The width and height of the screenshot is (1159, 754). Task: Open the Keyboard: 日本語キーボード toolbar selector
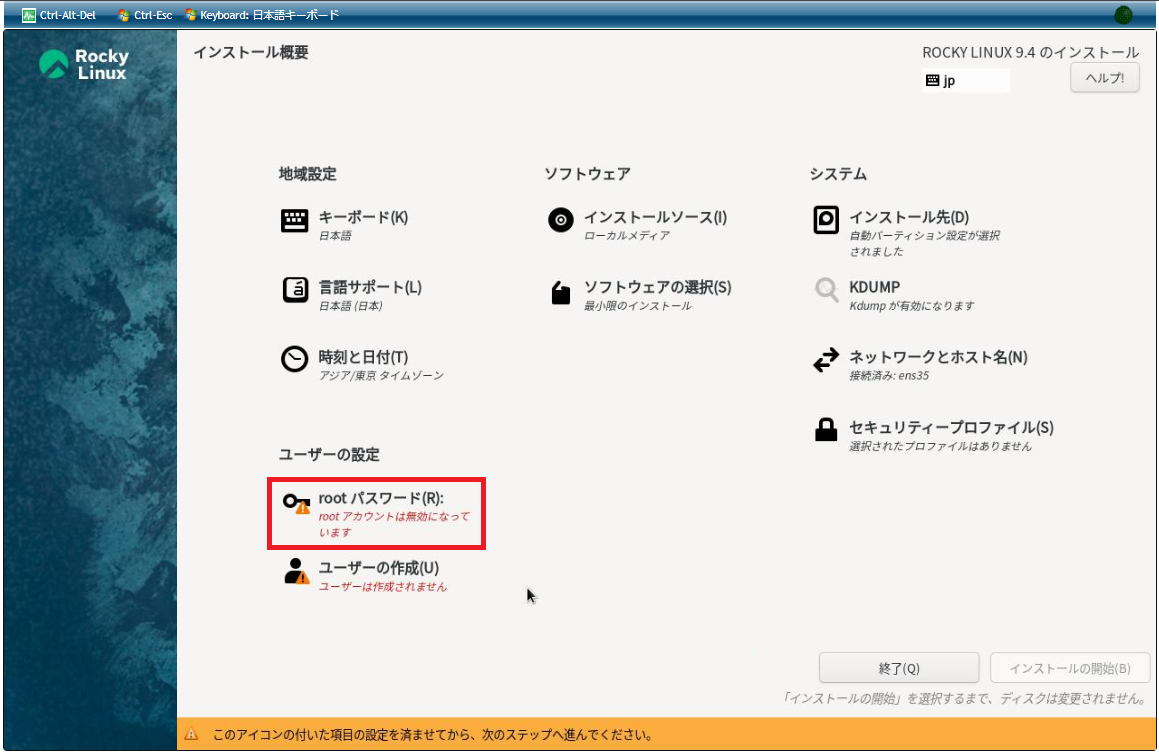coord(262,15)
